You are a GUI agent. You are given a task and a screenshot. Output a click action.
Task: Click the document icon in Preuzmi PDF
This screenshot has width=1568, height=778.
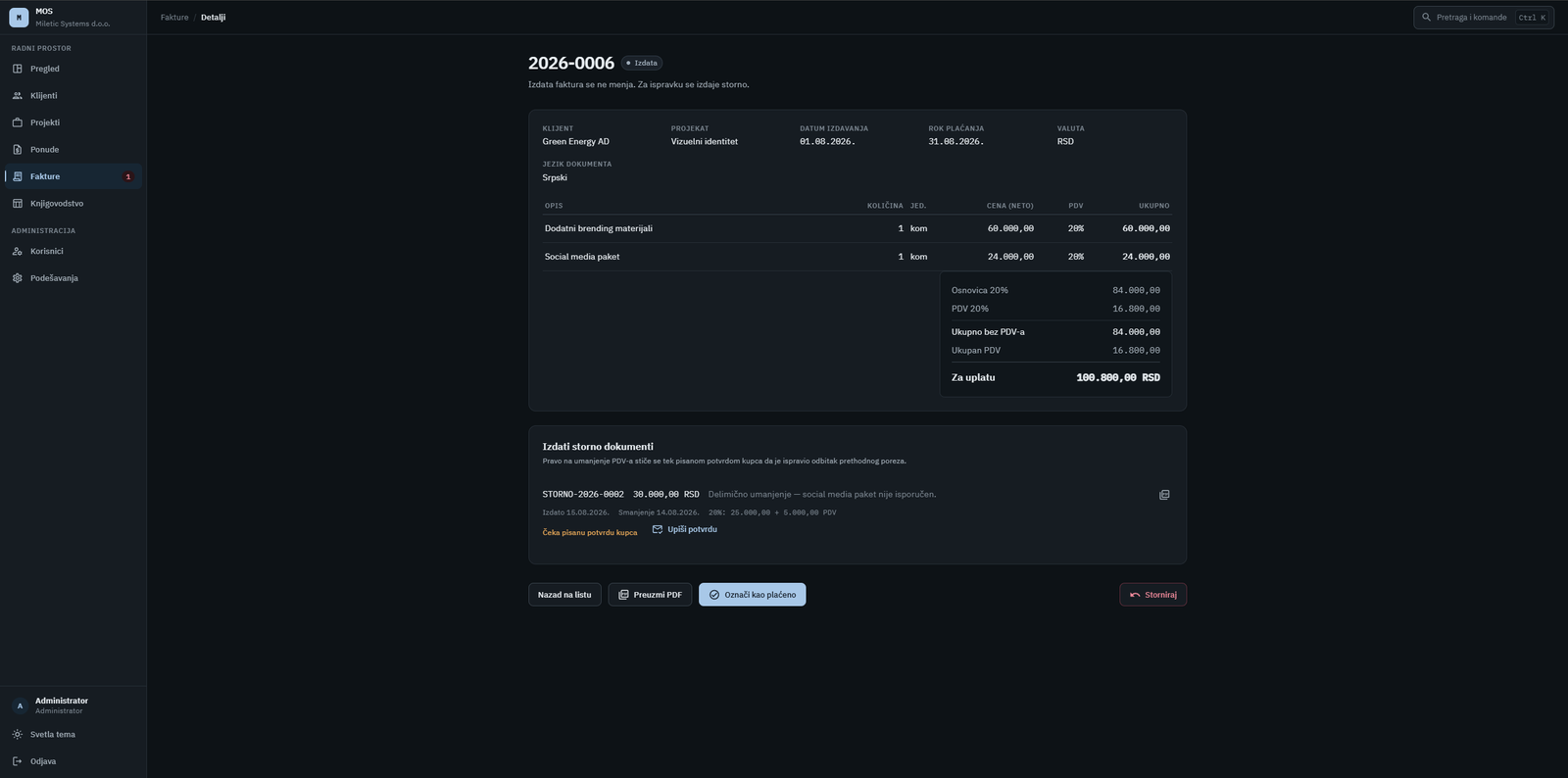click(623, 595)
